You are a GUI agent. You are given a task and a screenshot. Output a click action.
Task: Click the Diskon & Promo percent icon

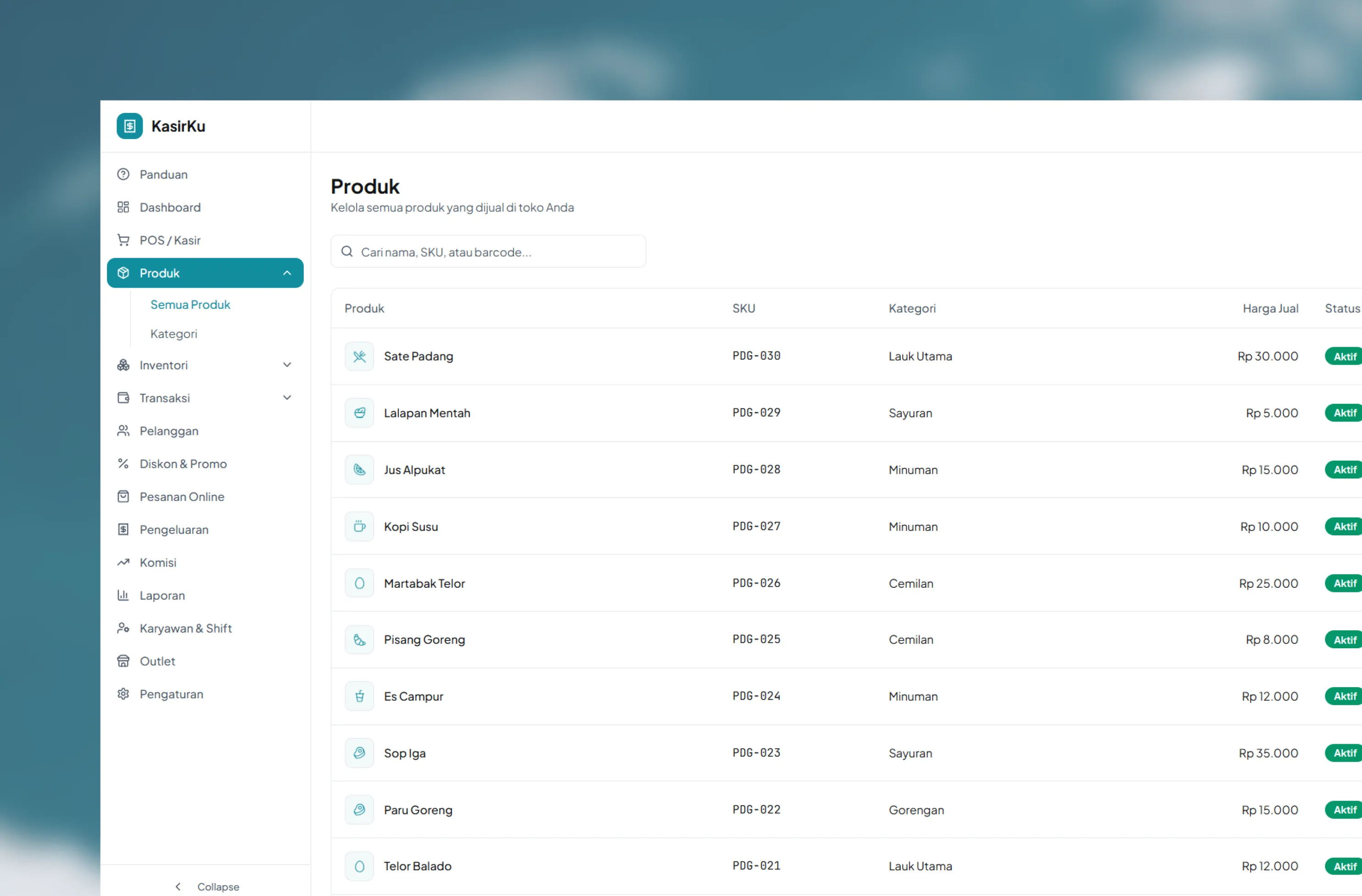click(x=123, y=463)
